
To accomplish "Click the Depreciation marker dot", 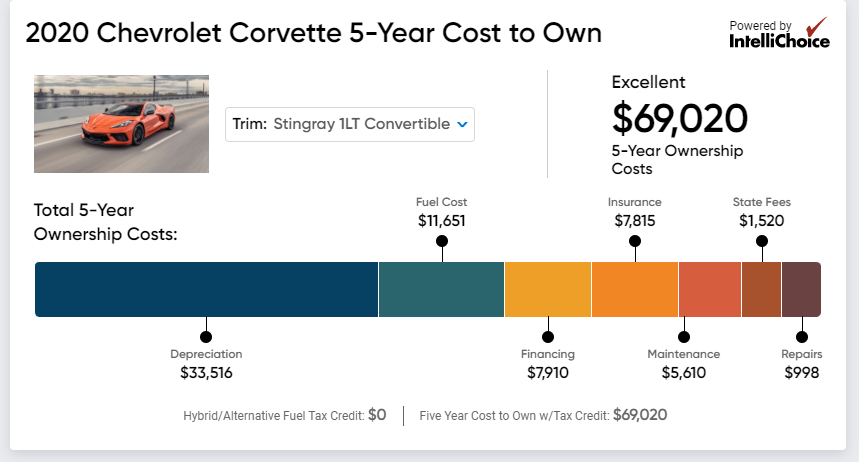I will [206, 336].
